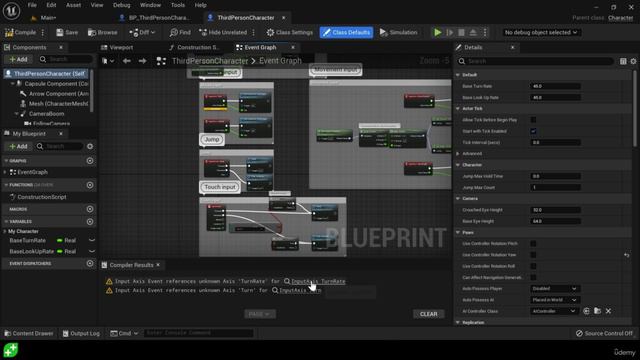The height and width of the screenshot is (360, 640).
Task: Open the Debug menu
Action: (x=121, y=5)
